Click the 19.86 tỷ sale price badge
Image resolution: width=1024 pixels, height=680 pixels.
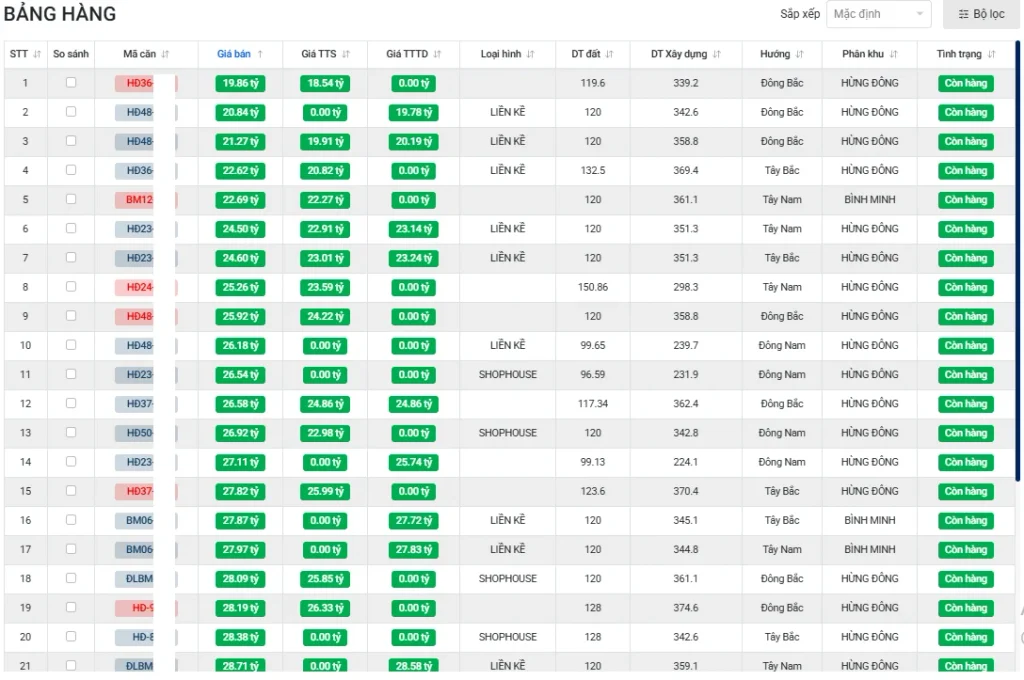coord(240,84)
